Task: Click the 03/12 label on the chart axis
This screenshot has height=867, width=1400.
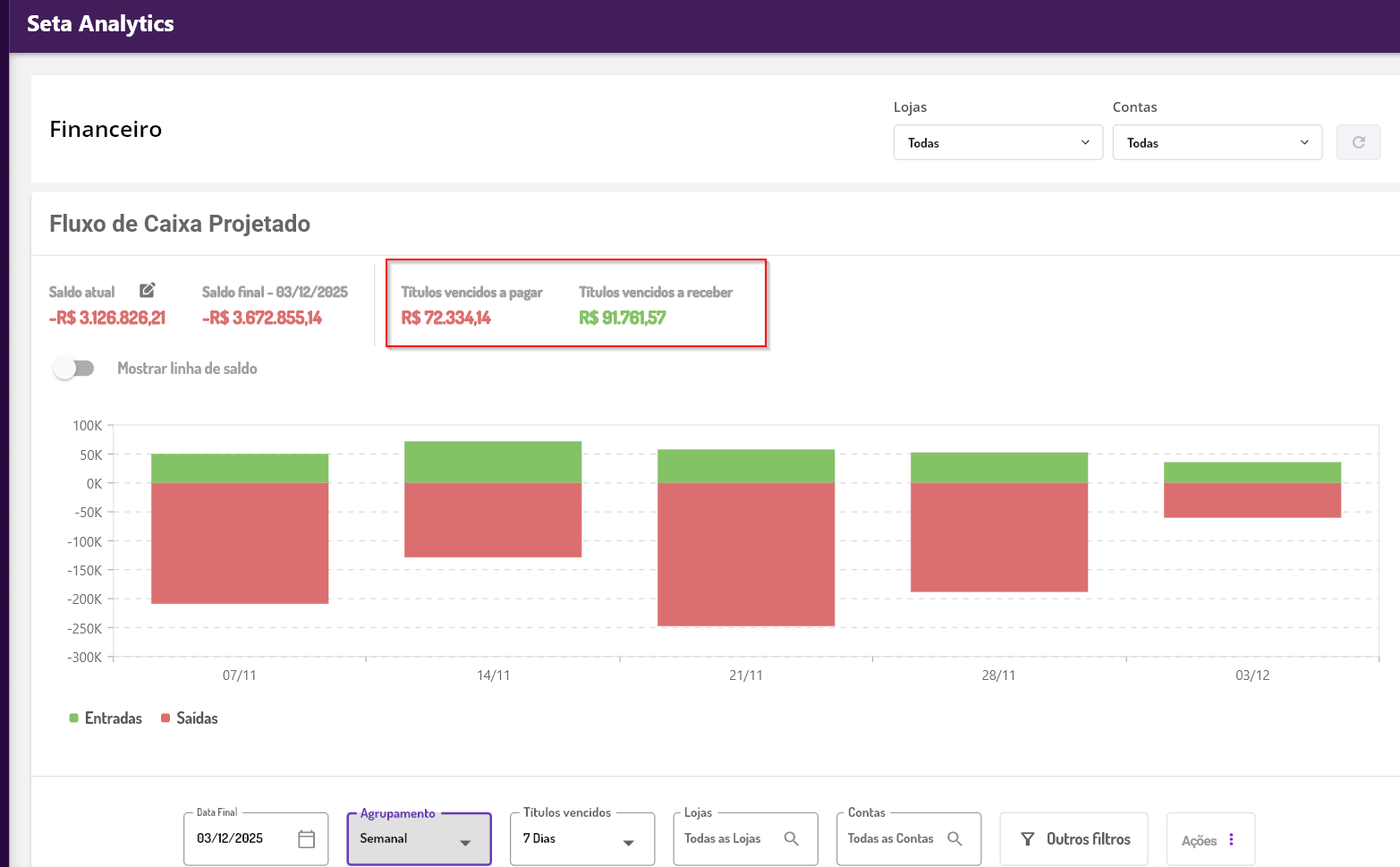Action: pyautogui.click(x=1252, y=676)
